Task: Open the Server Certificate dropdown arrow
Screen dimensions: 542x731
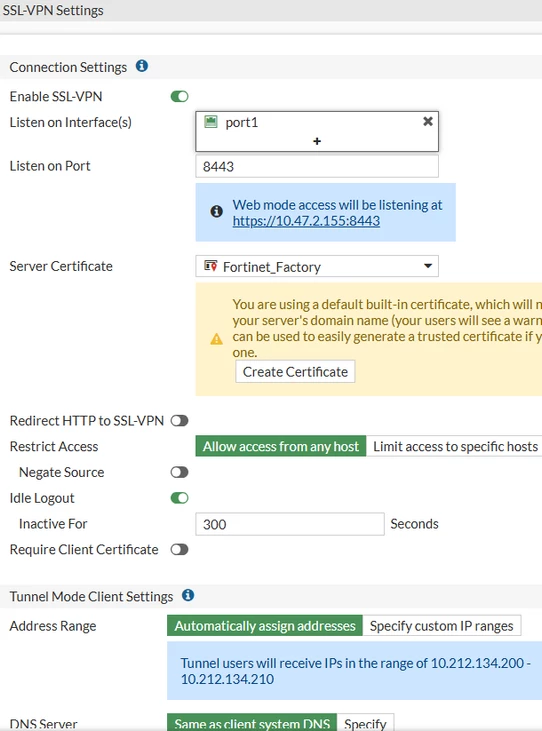Action: click(427, 266)
